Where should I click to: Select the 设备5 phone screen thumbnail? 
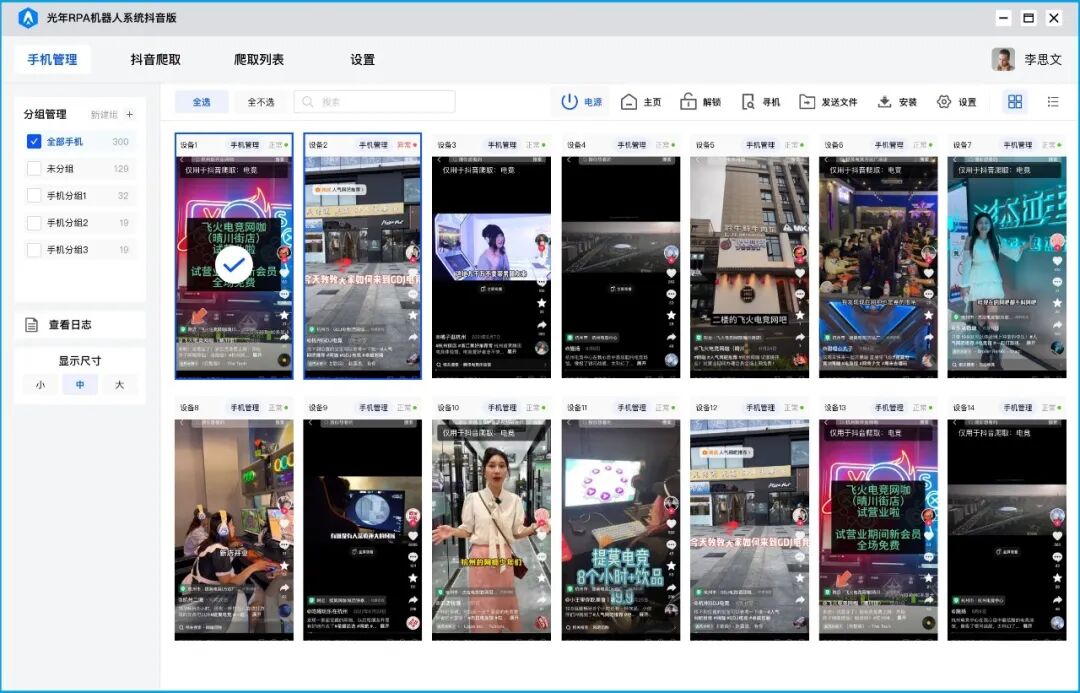(749, 267)
